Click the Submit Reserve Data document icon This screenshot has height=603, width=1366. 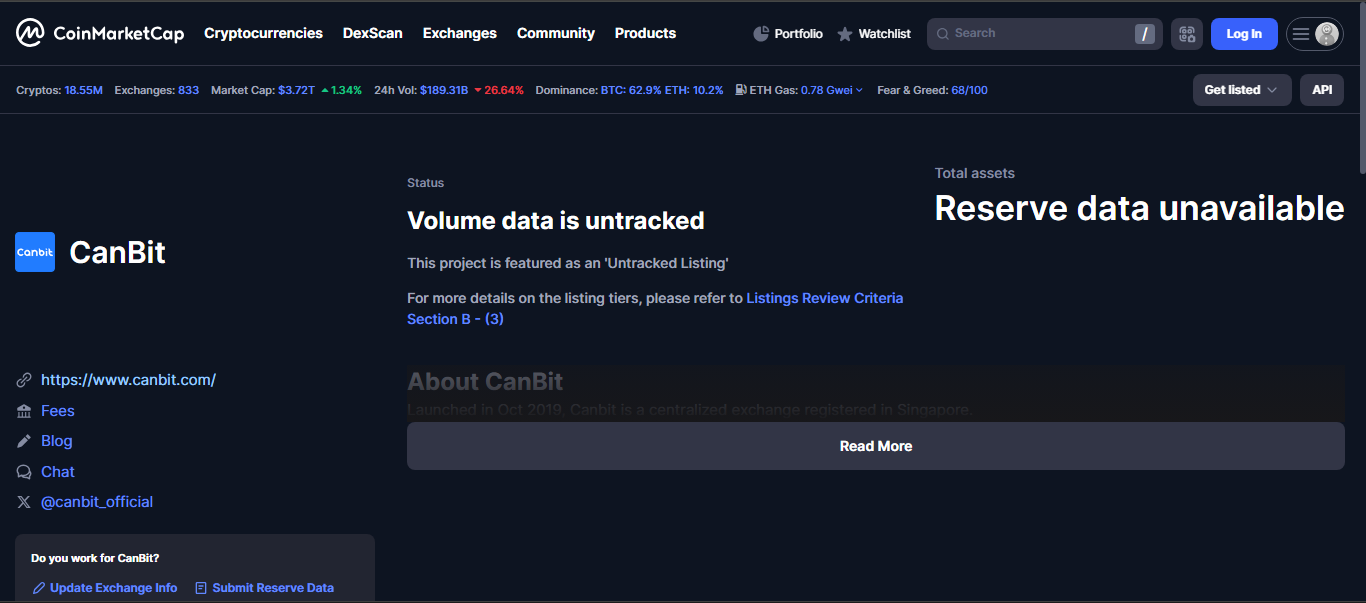pos(201,588)
